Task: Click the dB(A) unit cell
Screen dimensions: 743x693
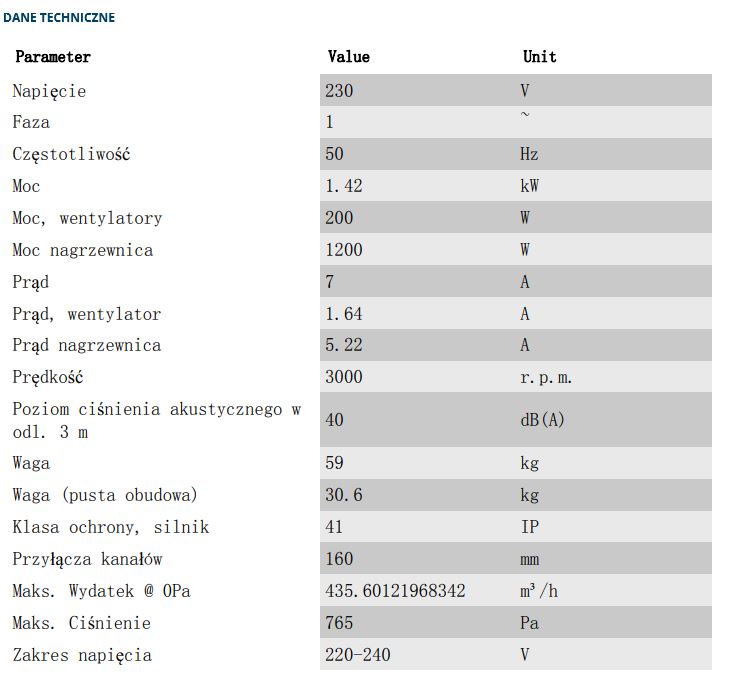Action: (542, 420)
